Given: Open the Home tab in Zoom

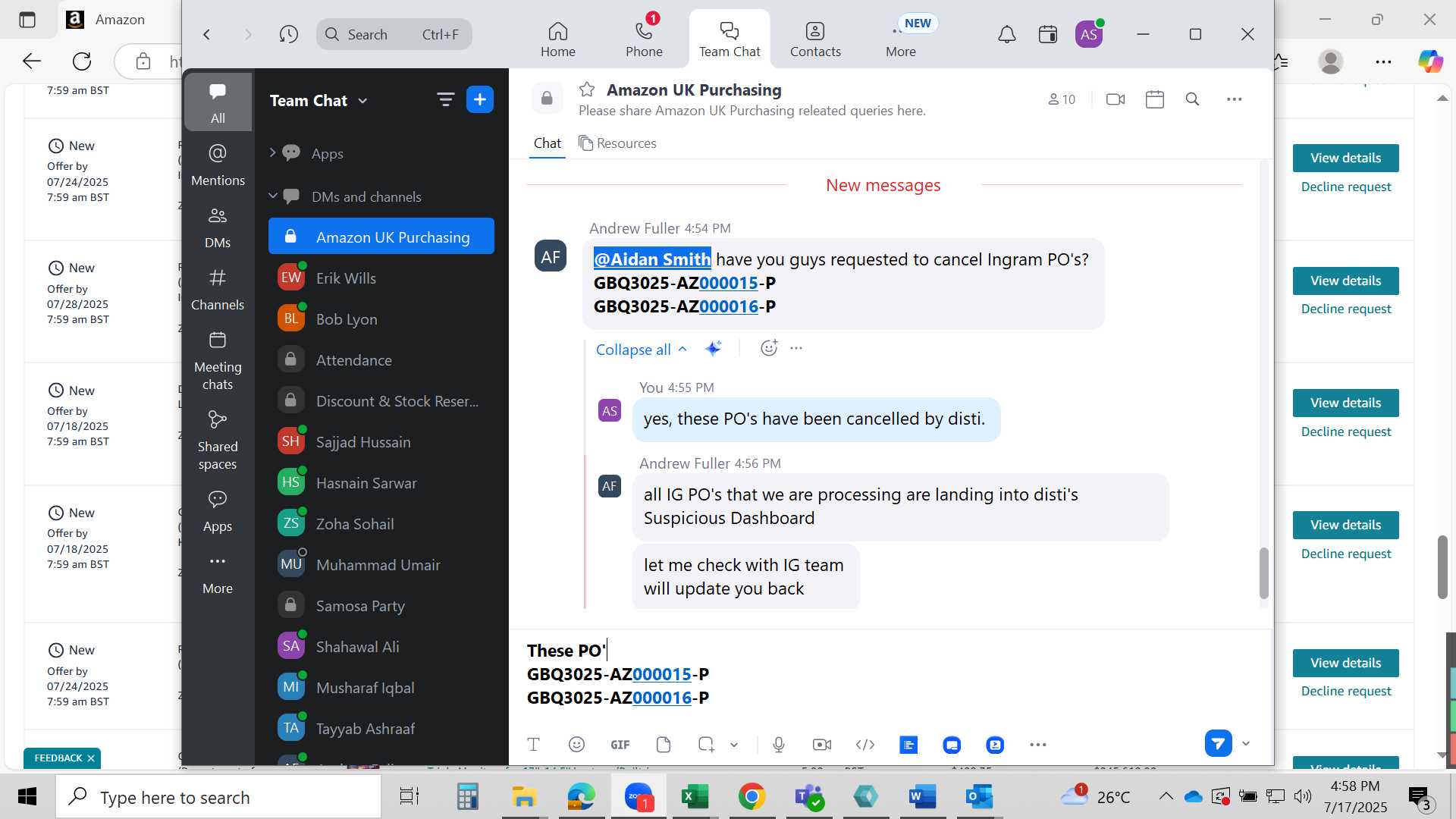Looking at the screenshot, I should click(557, 39).
